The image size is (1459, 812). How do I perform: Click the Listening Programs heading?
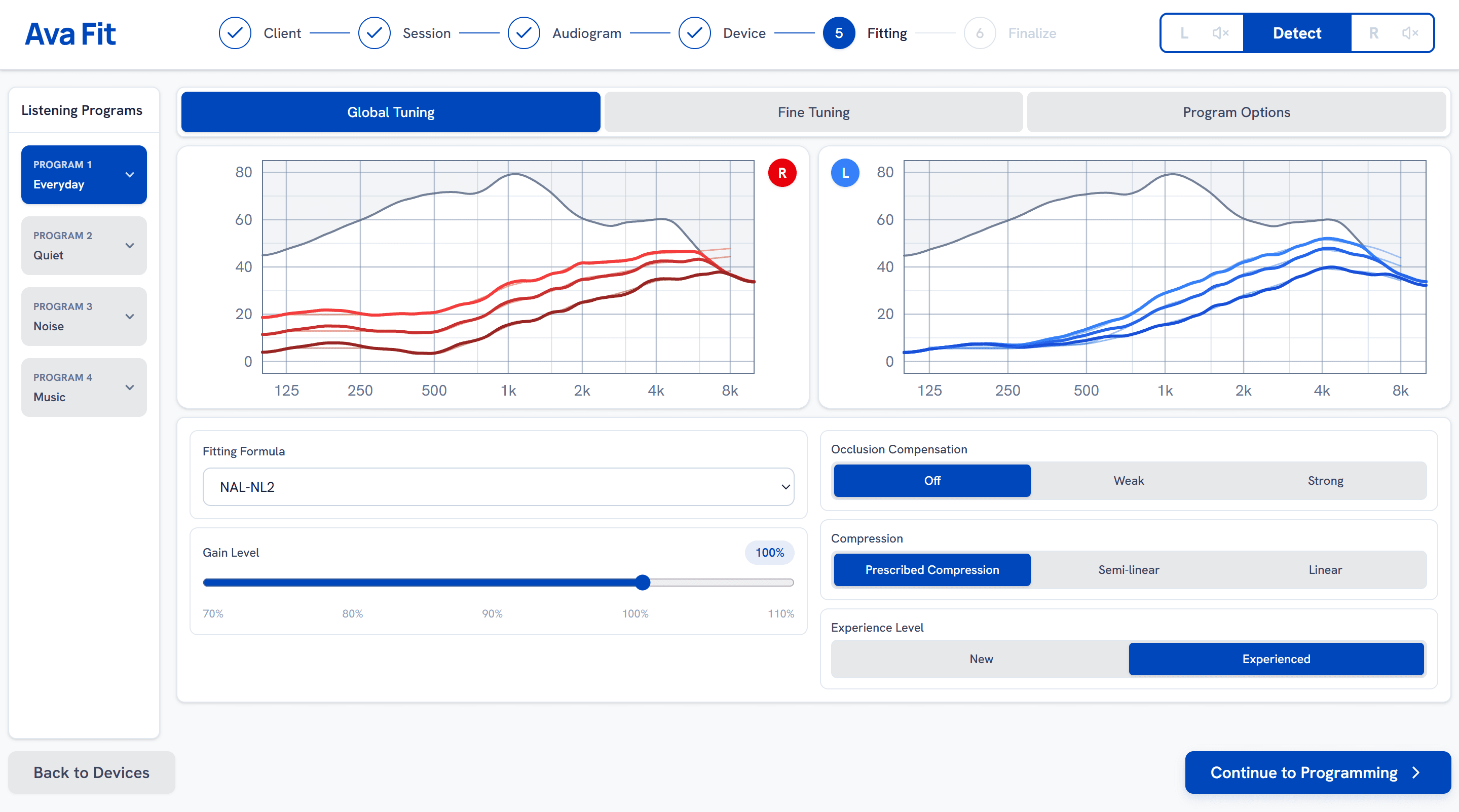[82, 110]
